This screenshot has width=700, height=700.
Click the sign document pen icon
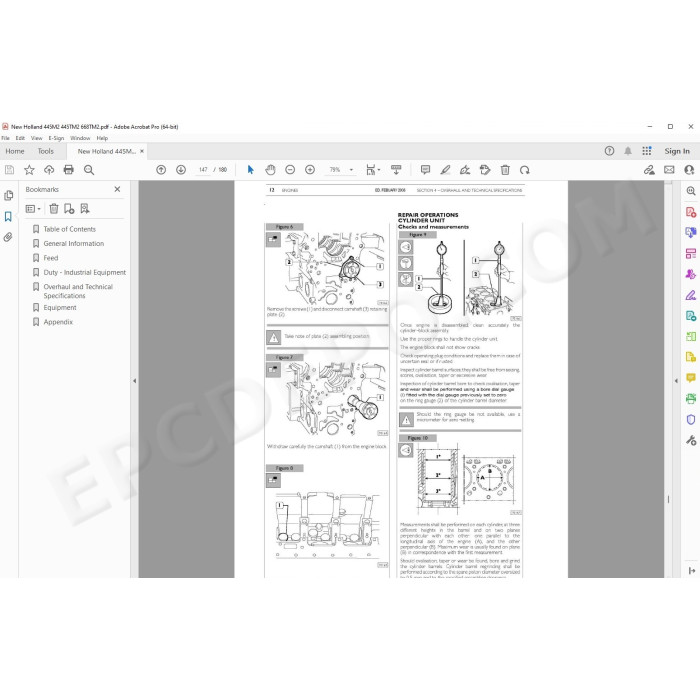[465, 170]
